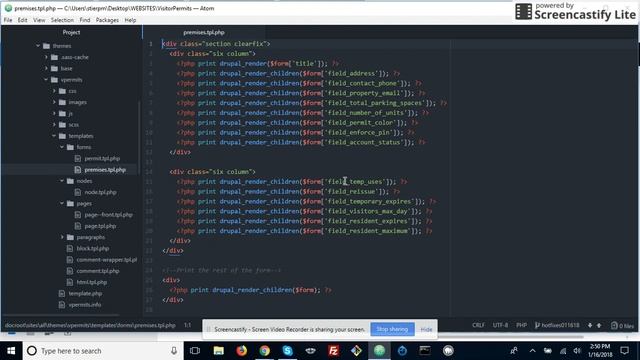Click the volume icon in system tray
The height and width of the screenshot is (360, 640).
[x=577, y=351]
